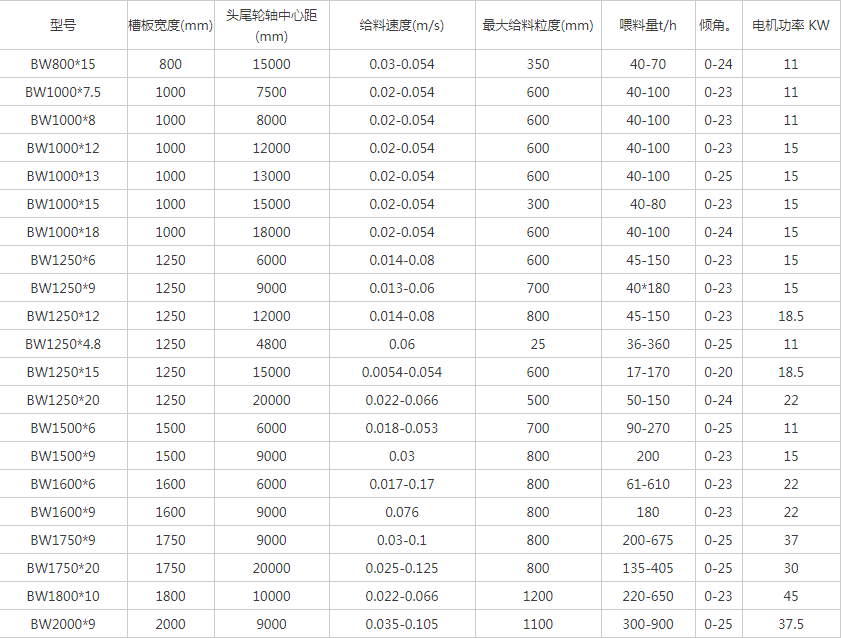Click the 头尾轮轴中心距 column header

point(271,24)
